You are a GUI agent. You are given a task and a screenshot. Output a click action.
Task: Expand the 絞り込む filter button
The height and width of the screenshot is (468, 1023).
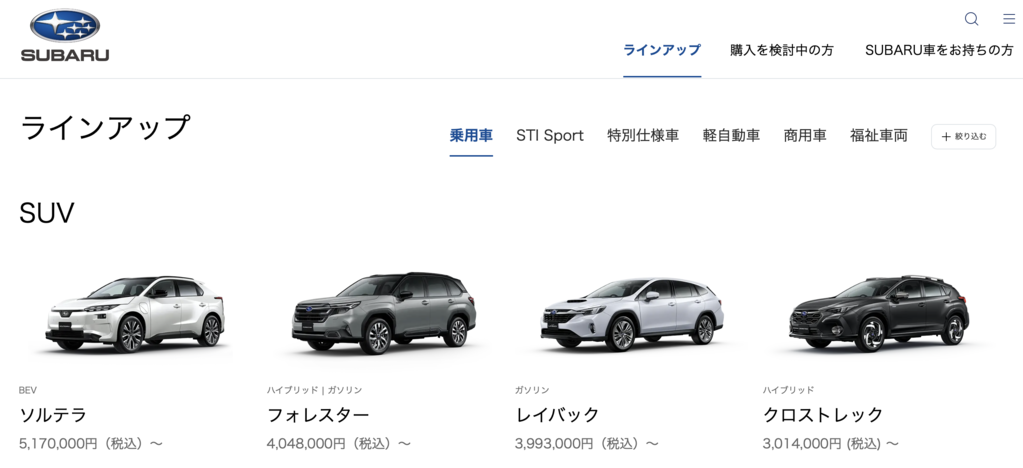pos(963,136)
